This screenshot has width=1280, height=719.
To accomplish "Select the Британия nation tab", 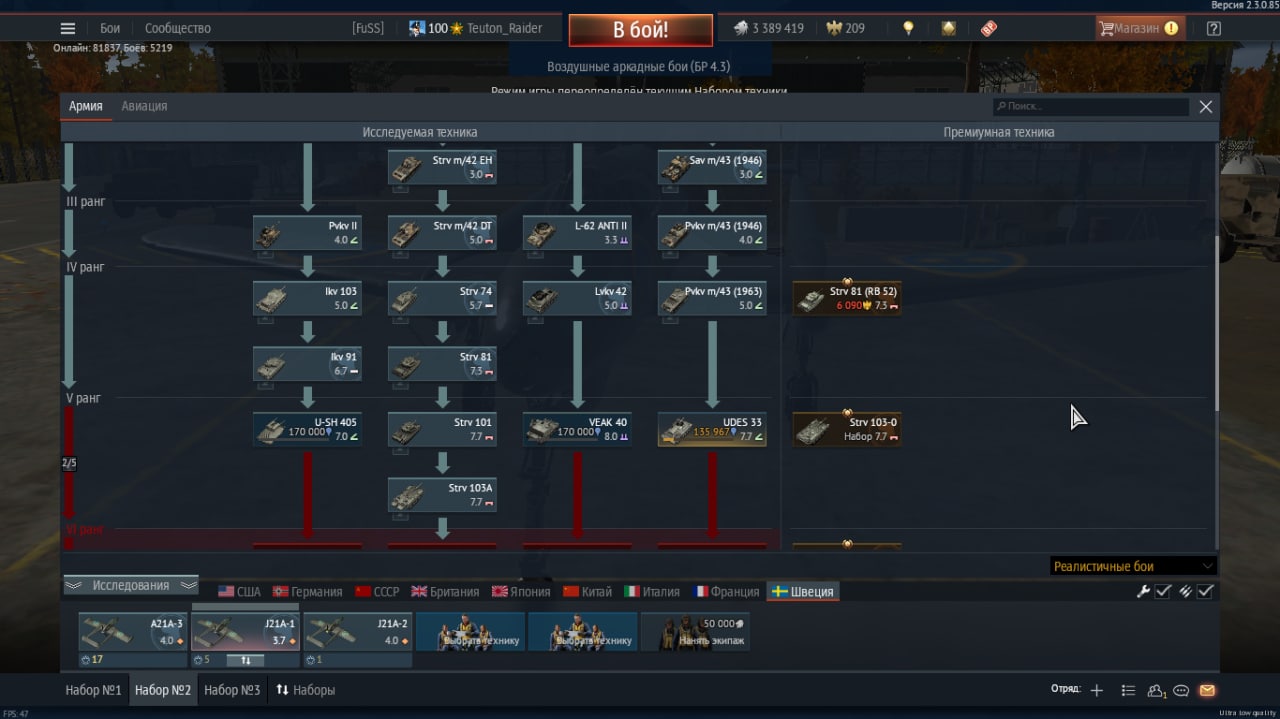I will [x=445, y=591].
